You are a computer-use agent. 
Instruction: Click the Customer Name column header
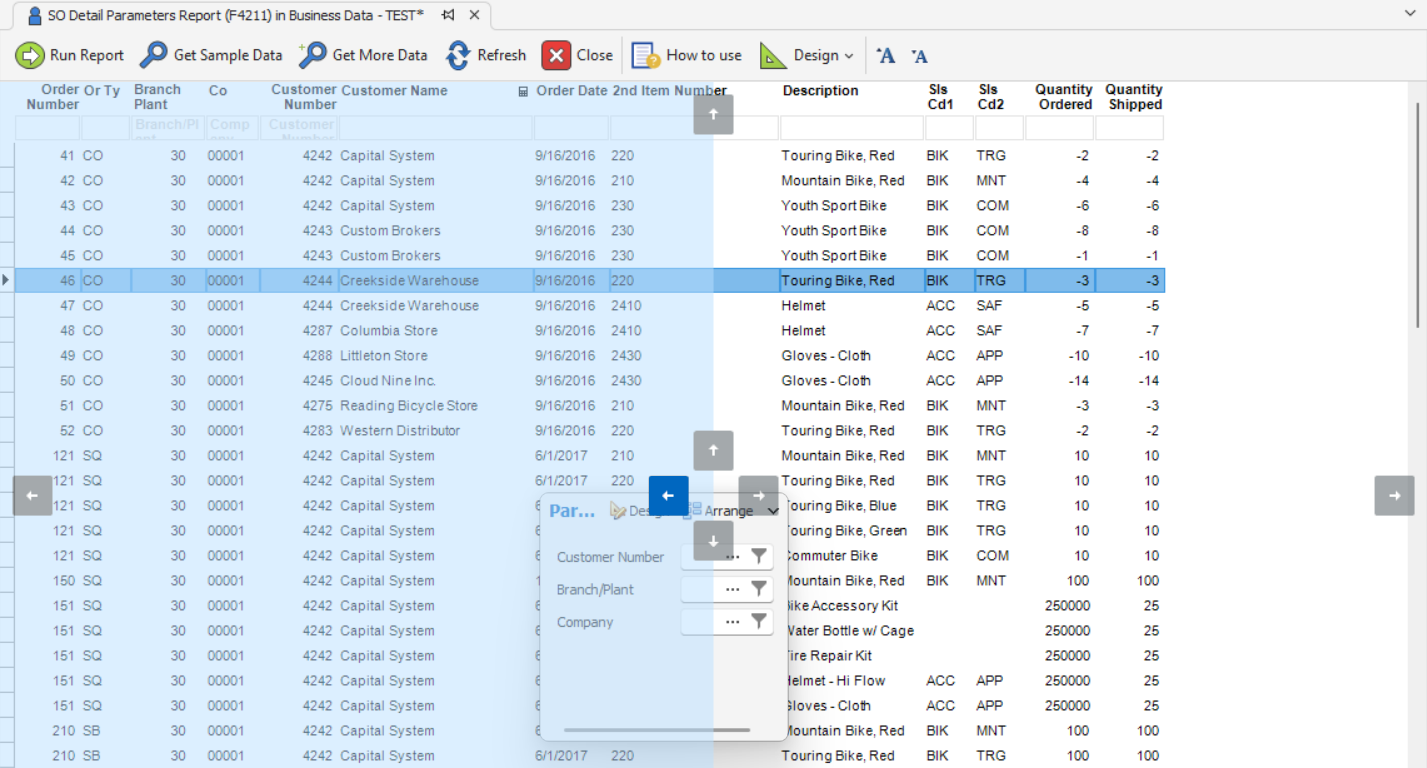[435, 91]
